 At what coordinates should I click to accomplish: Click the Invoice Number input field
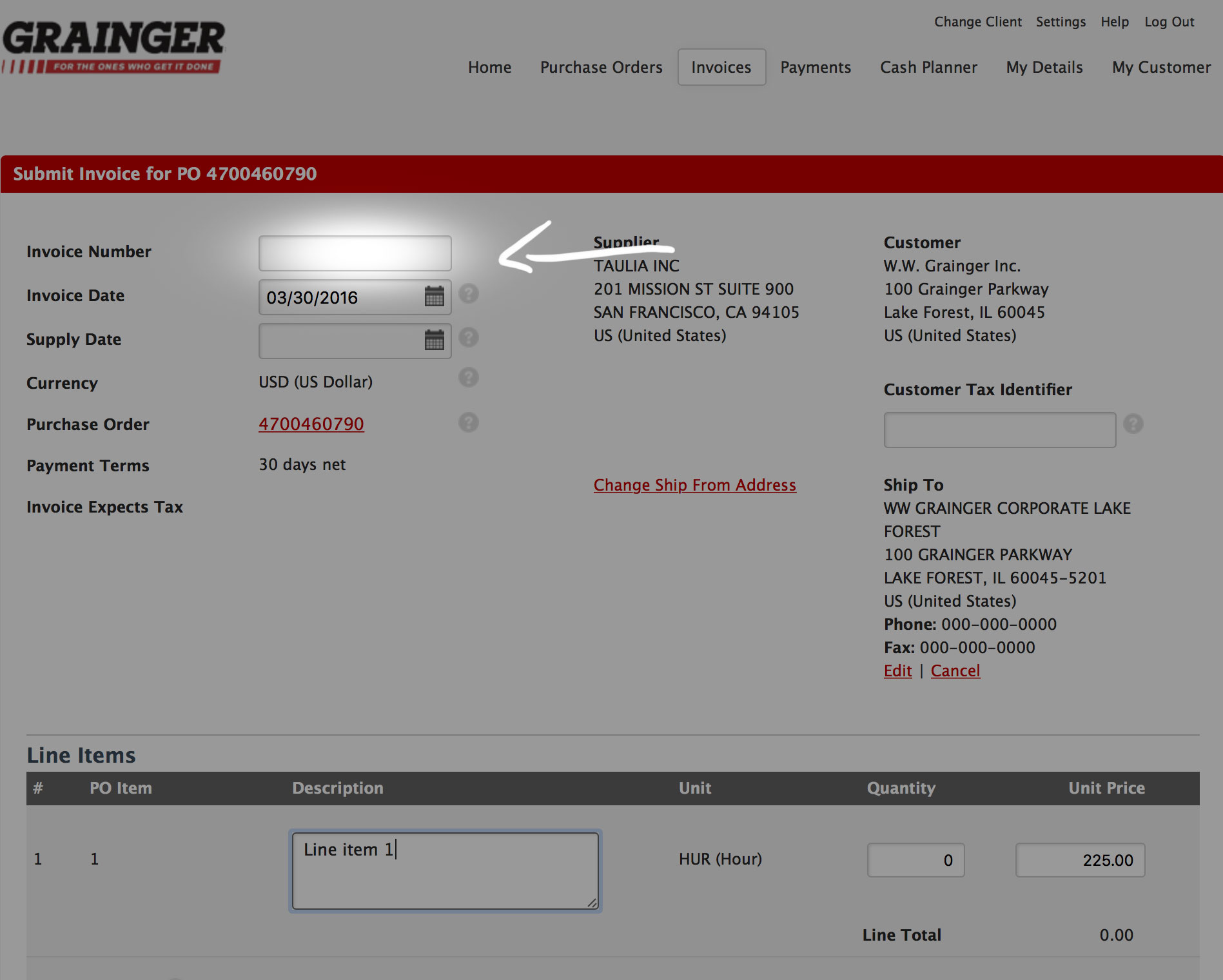tap(355, 253)
